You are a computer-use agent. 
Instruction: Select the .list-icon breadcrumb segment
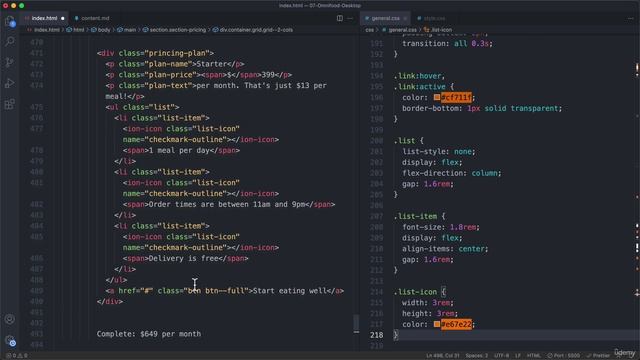click(438, 30)
